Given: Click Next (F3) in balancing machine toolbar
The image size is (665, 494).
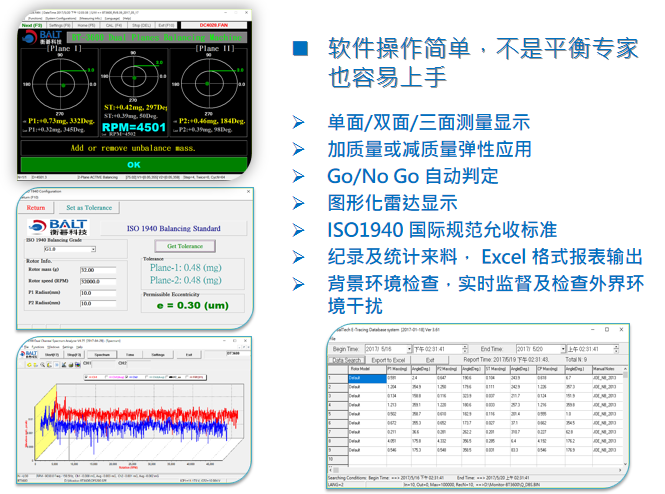Looking at the screenshot, I should click(32, 25).
